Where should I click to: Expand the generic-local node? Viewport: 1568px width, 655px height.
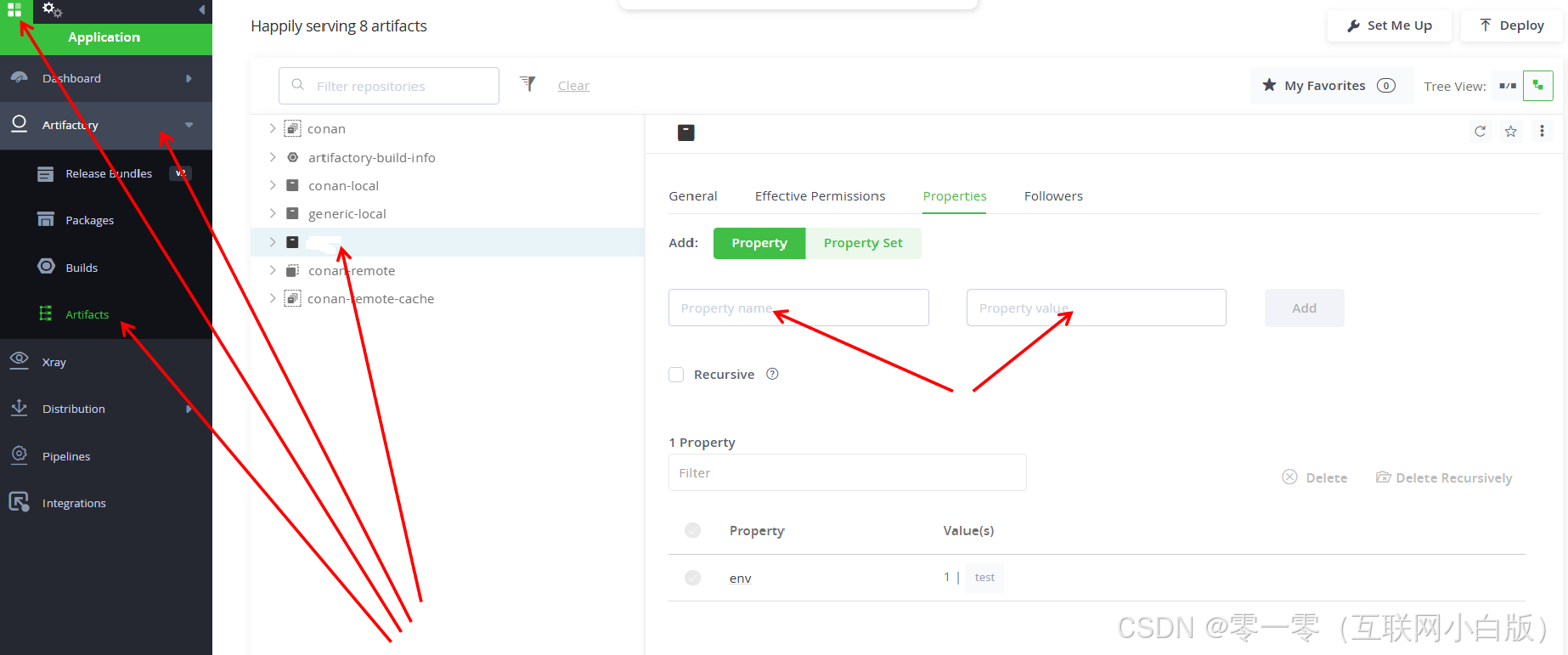coord(273,213)
